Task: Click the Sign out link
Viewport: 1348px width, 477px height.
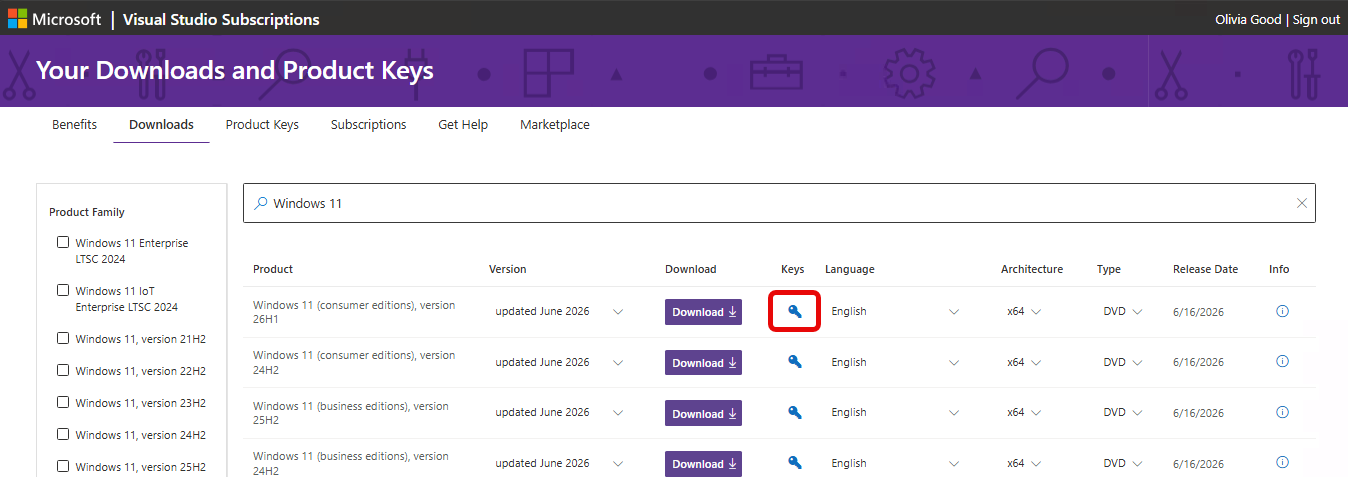Action: 1316,20
